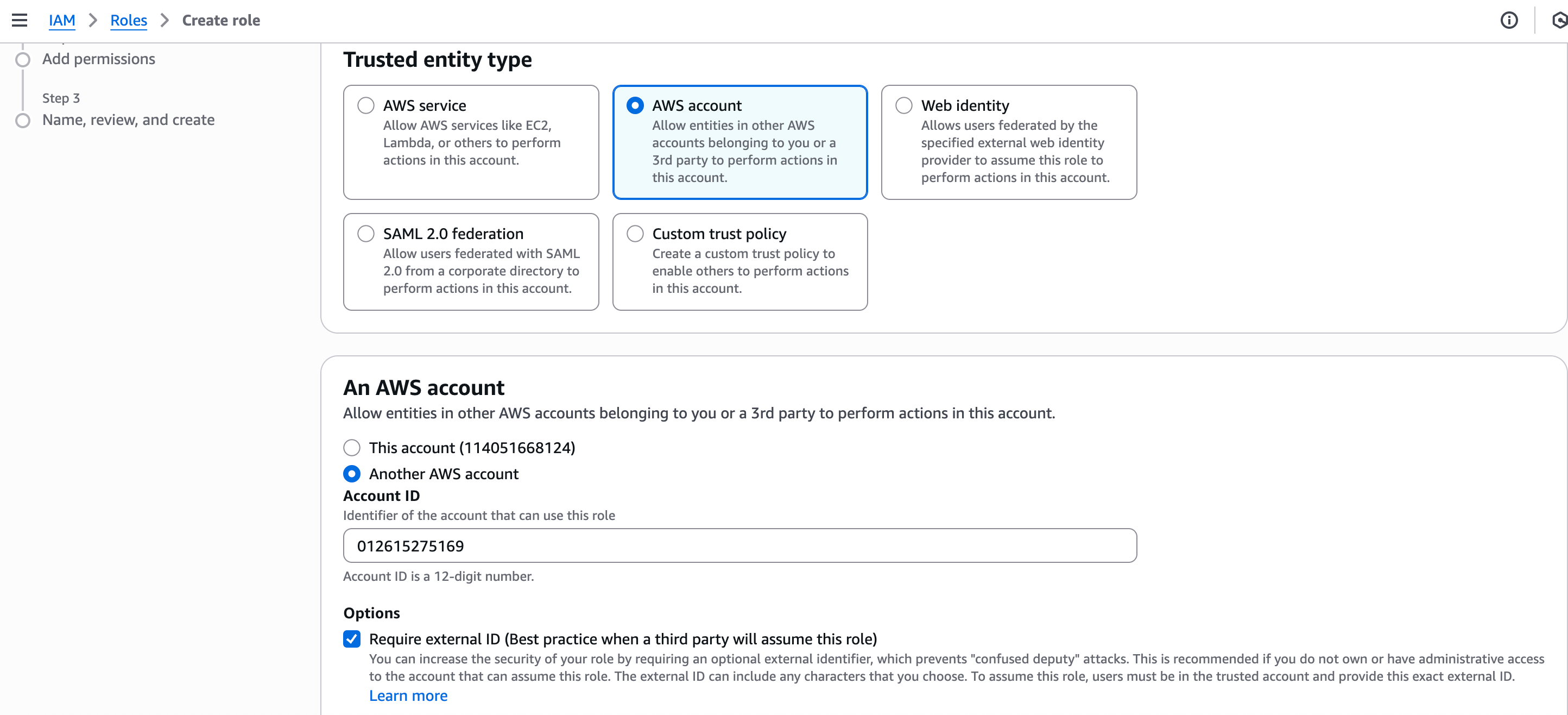
Task: Click the info circle icon
Action: click(x=1508, y=20)
